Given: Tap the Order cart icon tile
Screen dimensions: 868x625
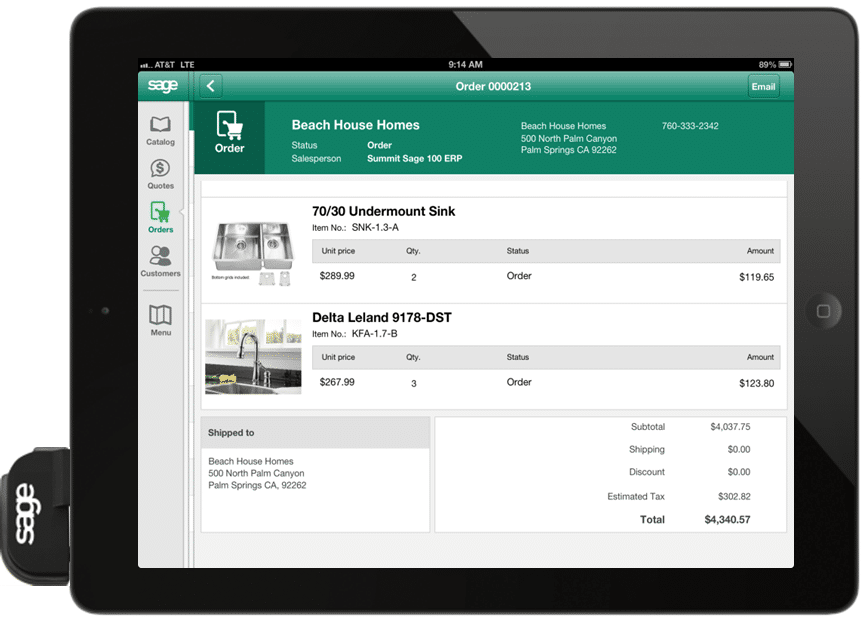Looking at the screenshot, I should (230, 137).
